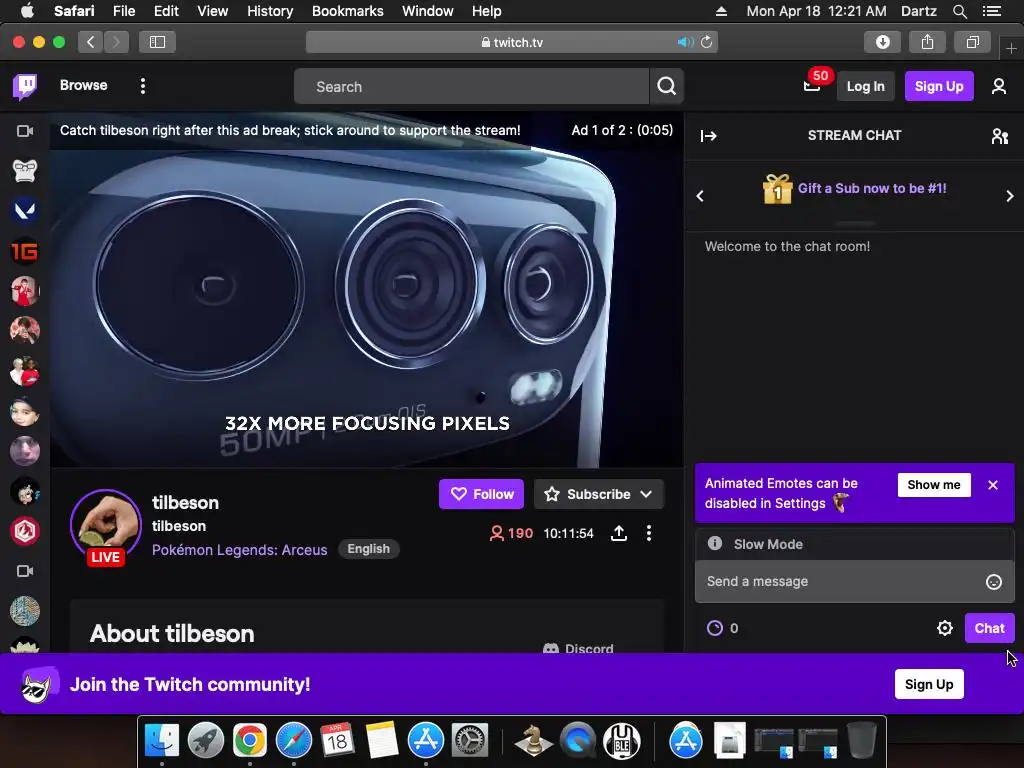1024x768 pixels.
Task: Click the search magnifier button
Action: point(666,86)
